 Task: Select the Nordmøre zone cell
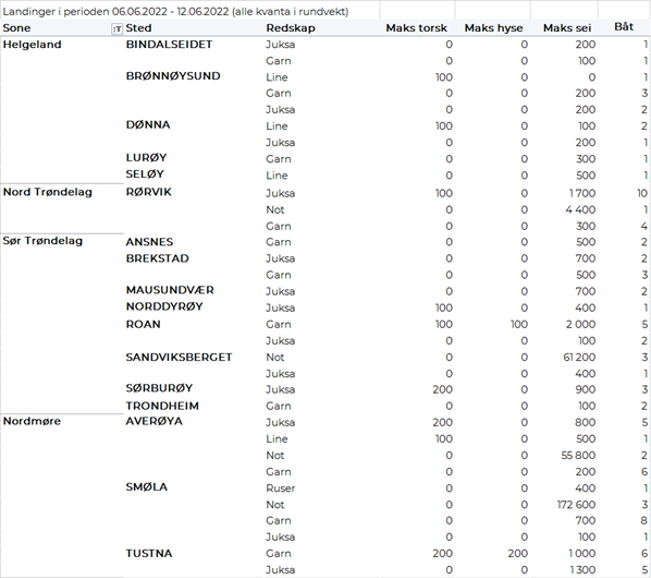32,421
